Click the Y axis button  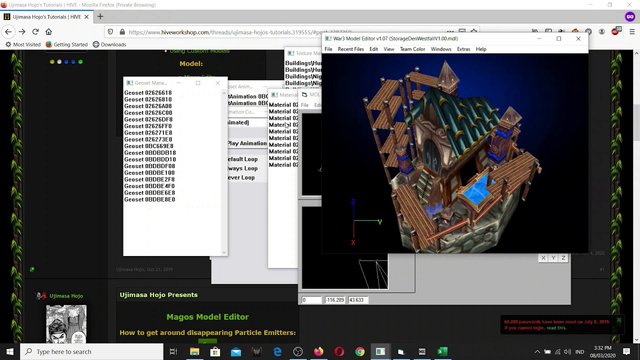click(553, 258)
